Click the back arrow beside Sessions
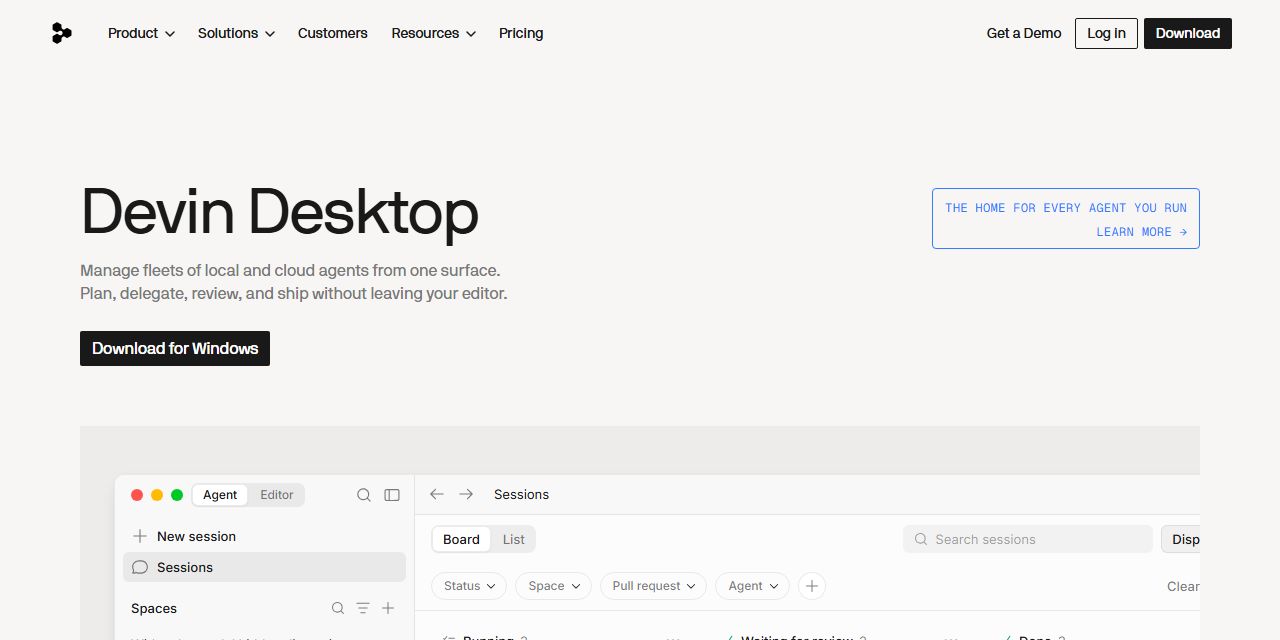Screen dimensions: 1280x640 (x=436, y=494)
